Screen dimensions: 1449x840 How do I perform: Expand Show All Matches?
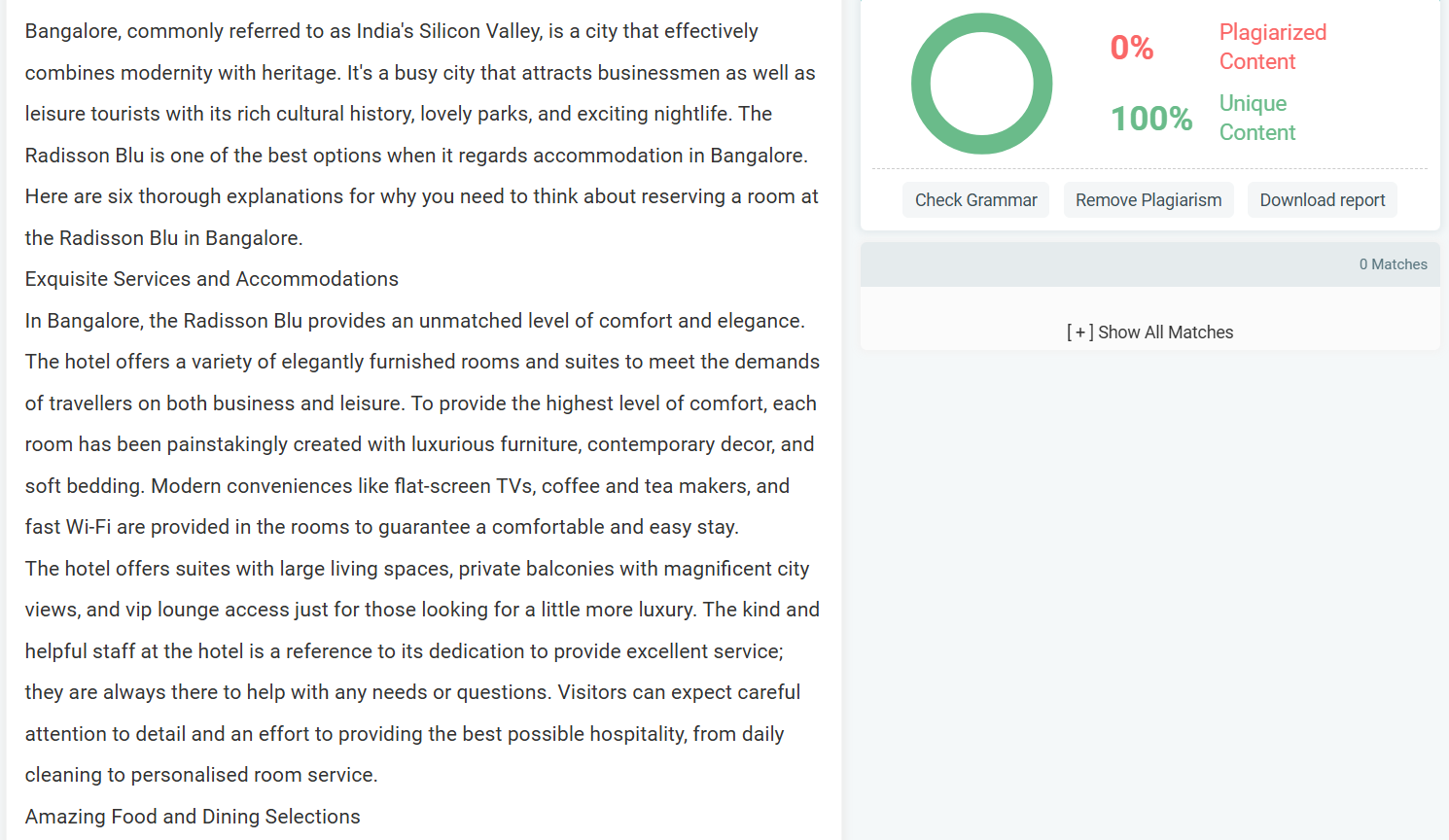tap(1149, 332)
